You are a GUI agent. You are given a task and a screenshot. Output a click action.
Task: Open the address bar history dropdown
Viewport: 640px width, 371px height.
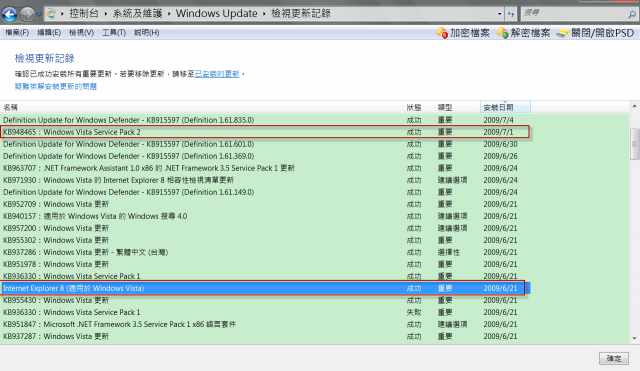click(x=500, y=14)
